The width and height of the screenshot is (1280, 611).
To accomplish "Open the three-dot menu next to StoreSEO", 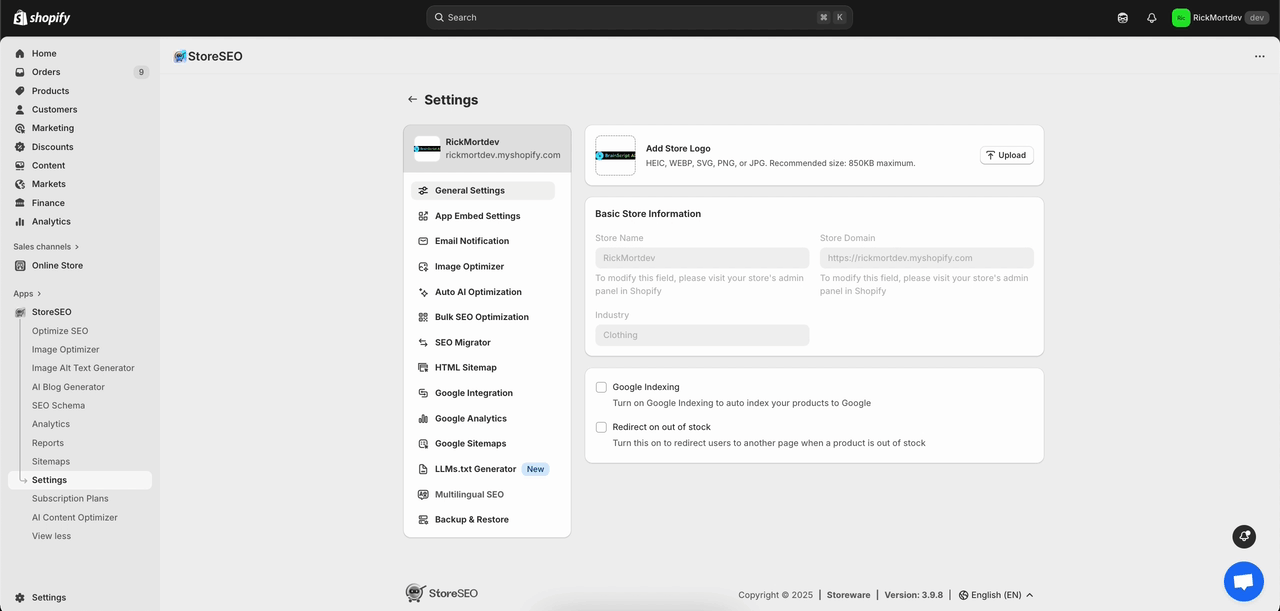I will point(1259,57).
